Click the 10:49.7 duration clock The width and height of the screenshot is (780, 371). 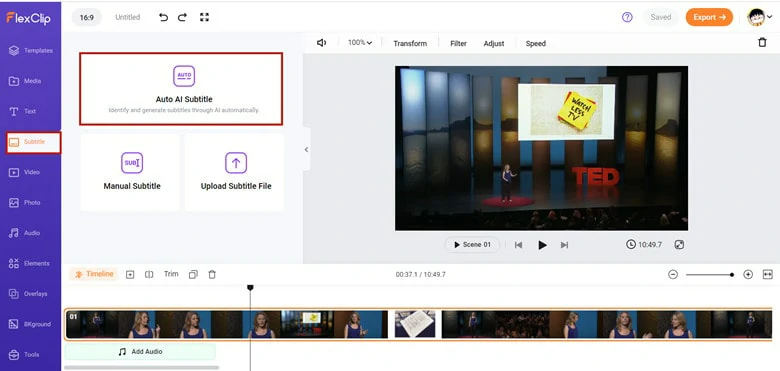point(644,245)
